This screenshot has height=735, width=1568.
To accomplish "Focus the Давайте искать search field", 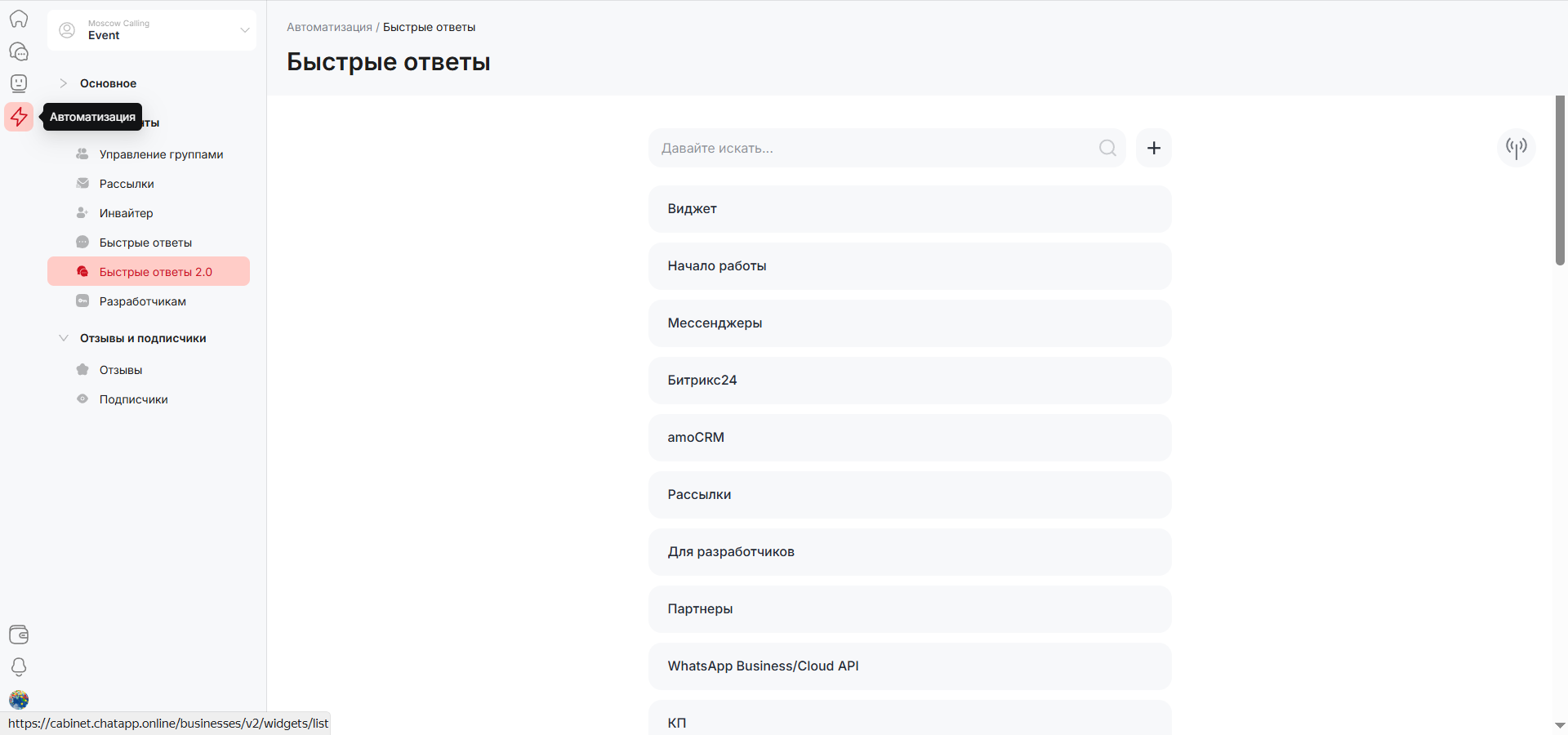I will [x=874, y=148].
